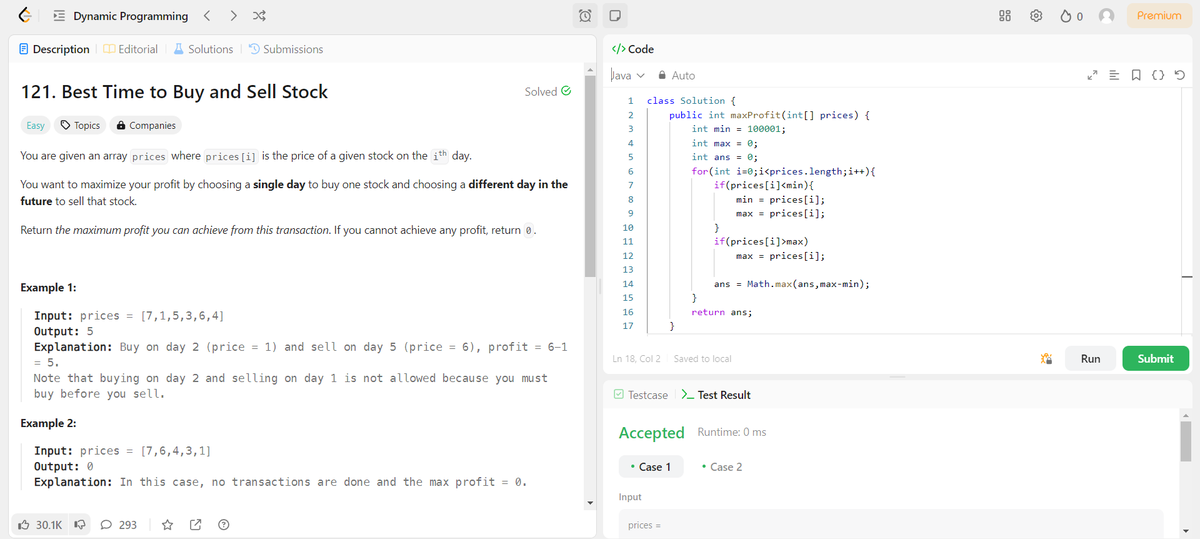Click code line 14 with Math.max
1200x539 pixels.
pyautogui.click(x=790, y=284)
